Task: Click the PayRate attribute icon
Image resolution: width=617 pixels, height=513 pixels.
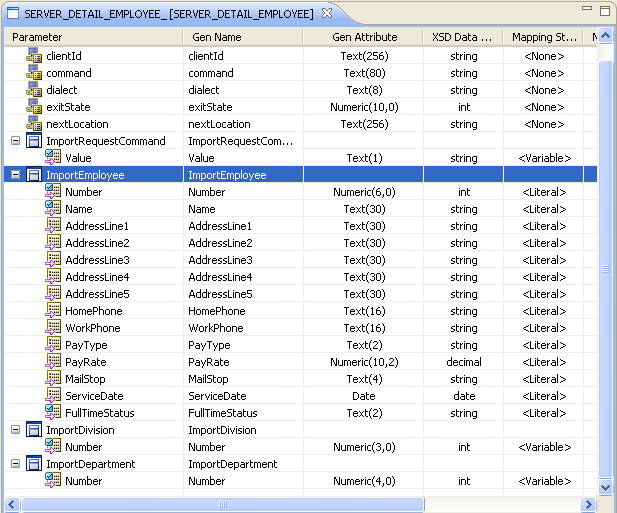Action: (x=54, y=362)
